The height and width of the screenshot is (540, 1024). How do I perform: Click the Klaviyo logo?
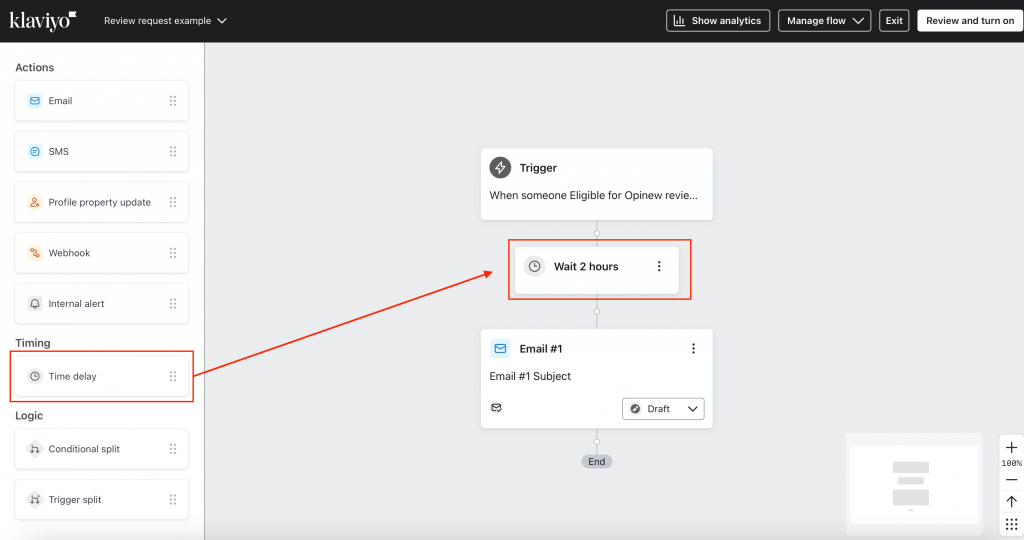pos(43,21)
